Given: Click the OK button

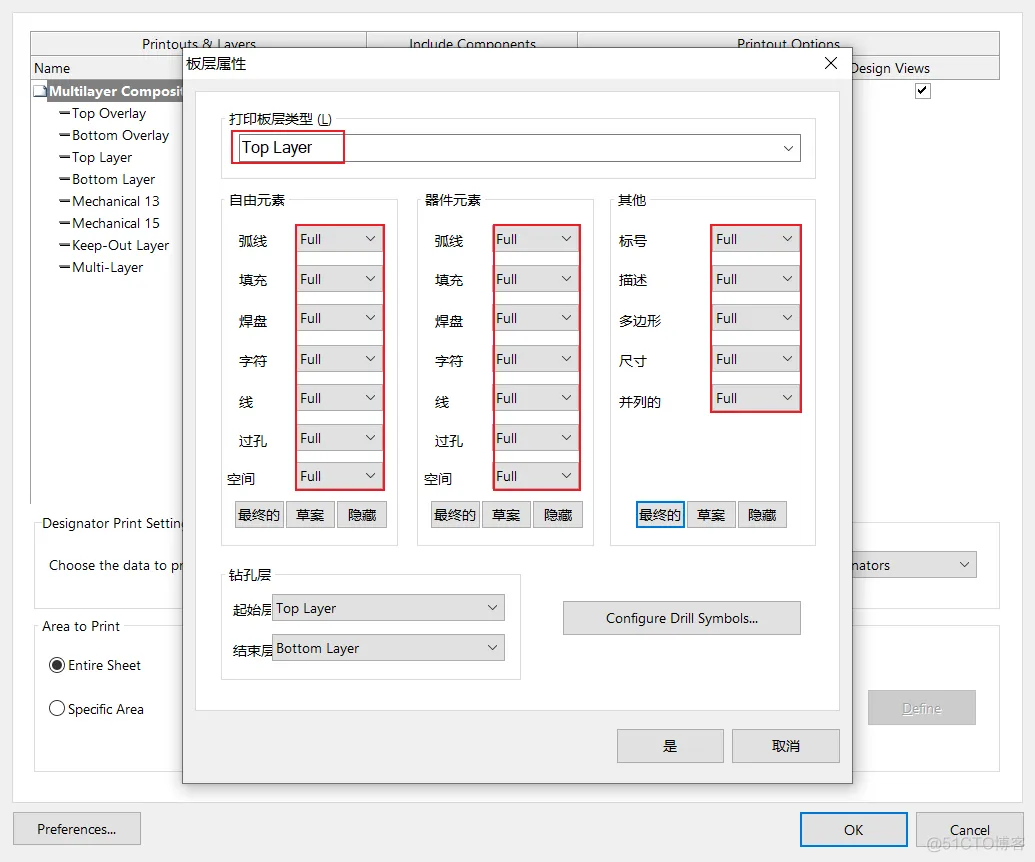Looking at the screenshot, I should coord(852,829).
